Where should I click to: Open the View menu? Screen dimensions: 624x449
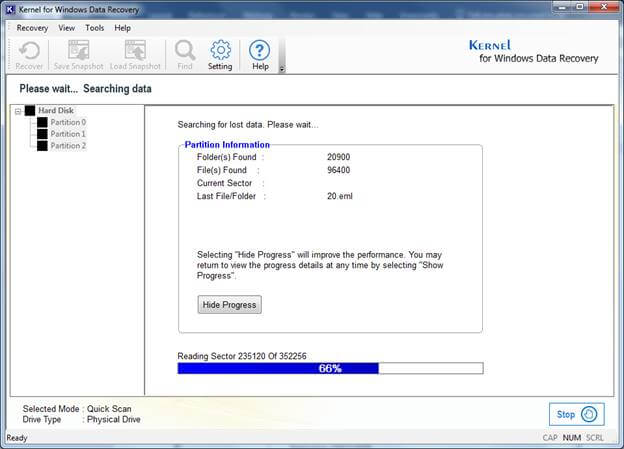[x=66, y=28]
